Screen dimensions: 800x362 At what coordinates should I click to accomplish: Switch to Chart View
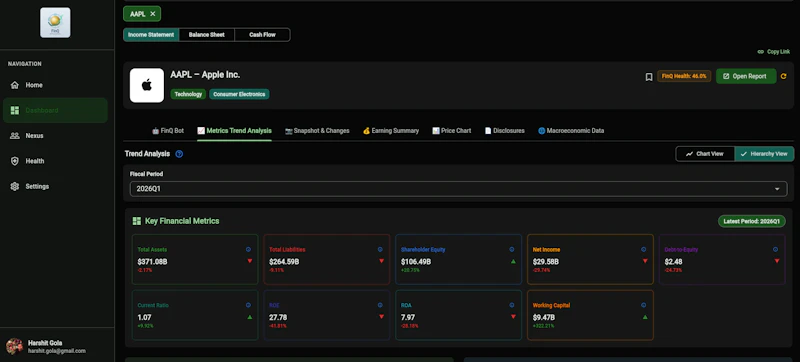705,154
